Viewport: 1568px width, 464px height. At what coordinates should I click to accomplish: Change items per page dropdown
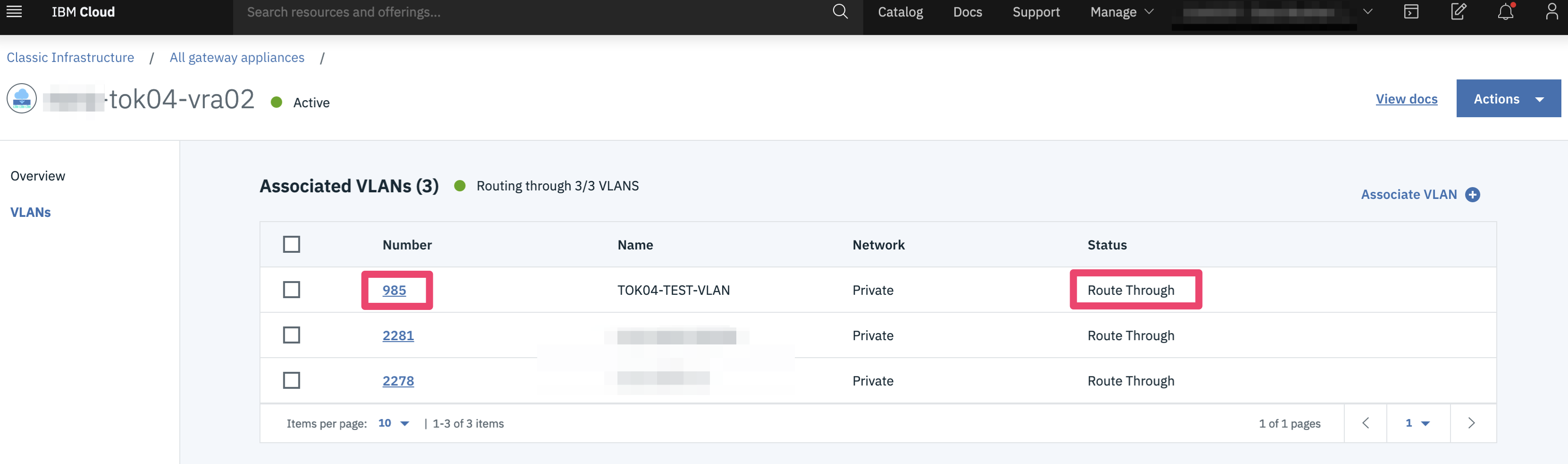tap(393, 423)
